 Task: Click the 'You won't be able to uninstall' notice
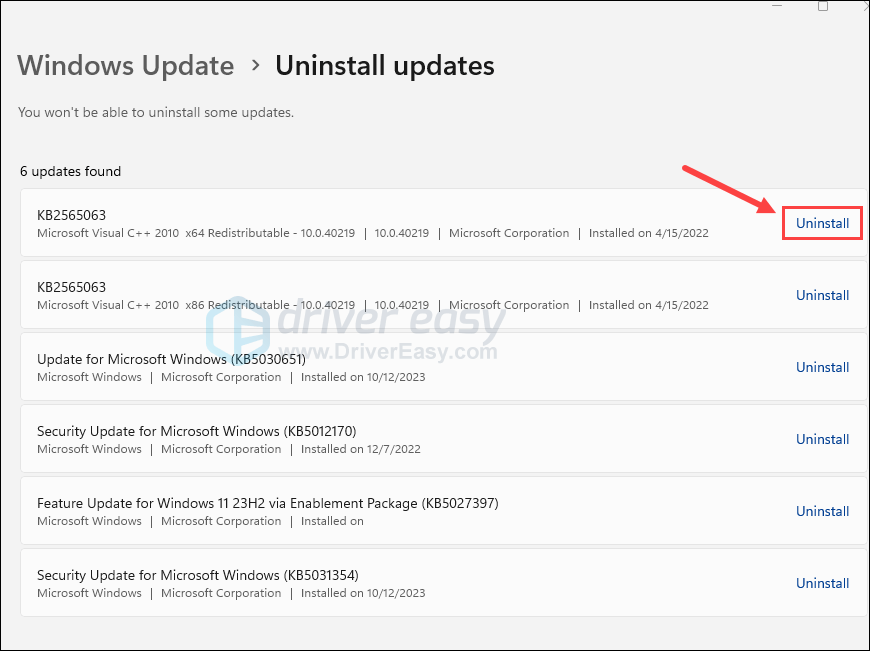(156, 113)
